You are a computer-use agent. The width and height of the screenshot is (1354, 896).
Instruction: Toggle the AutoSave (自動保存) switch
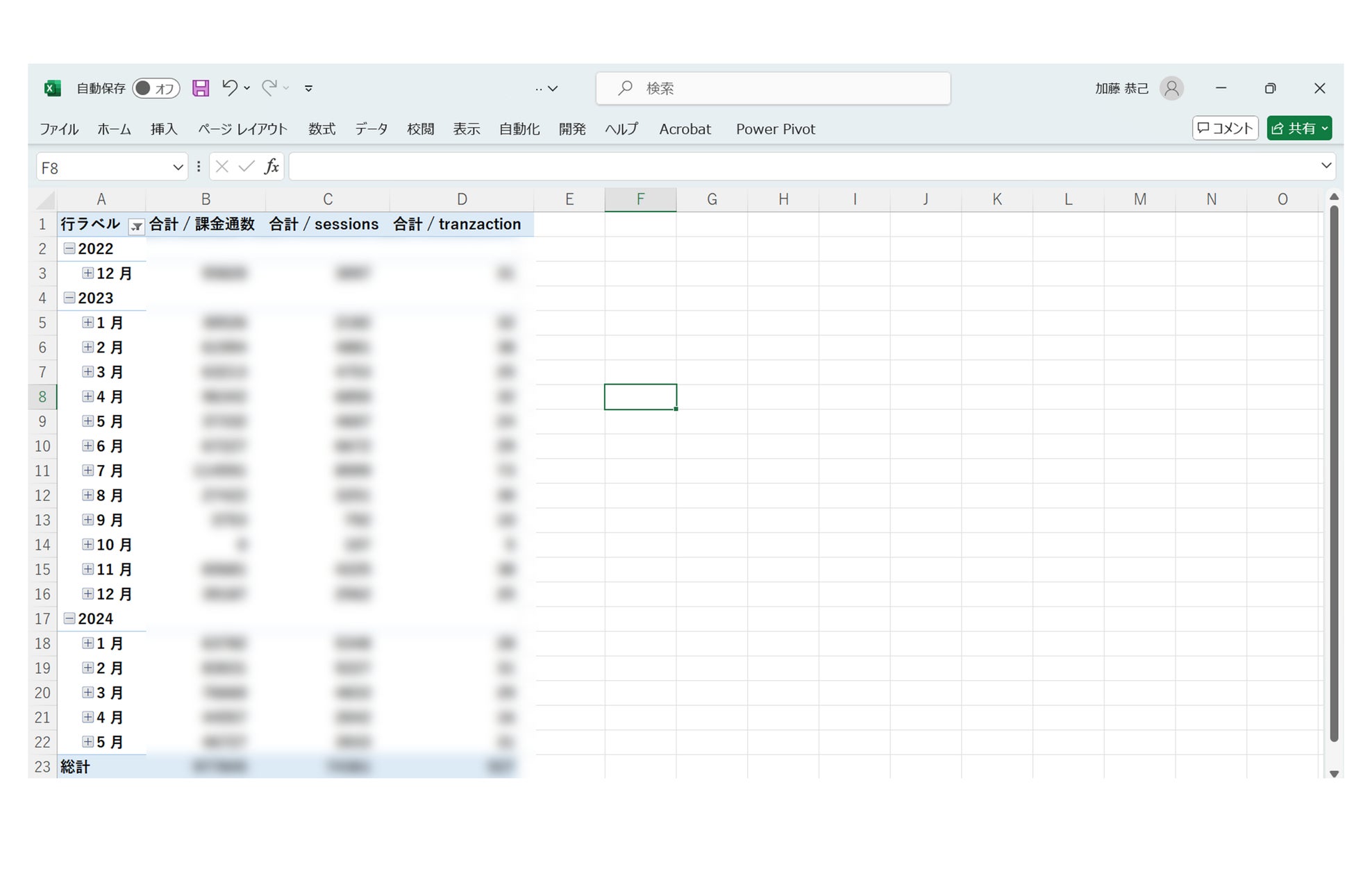(x=156, y=88)
